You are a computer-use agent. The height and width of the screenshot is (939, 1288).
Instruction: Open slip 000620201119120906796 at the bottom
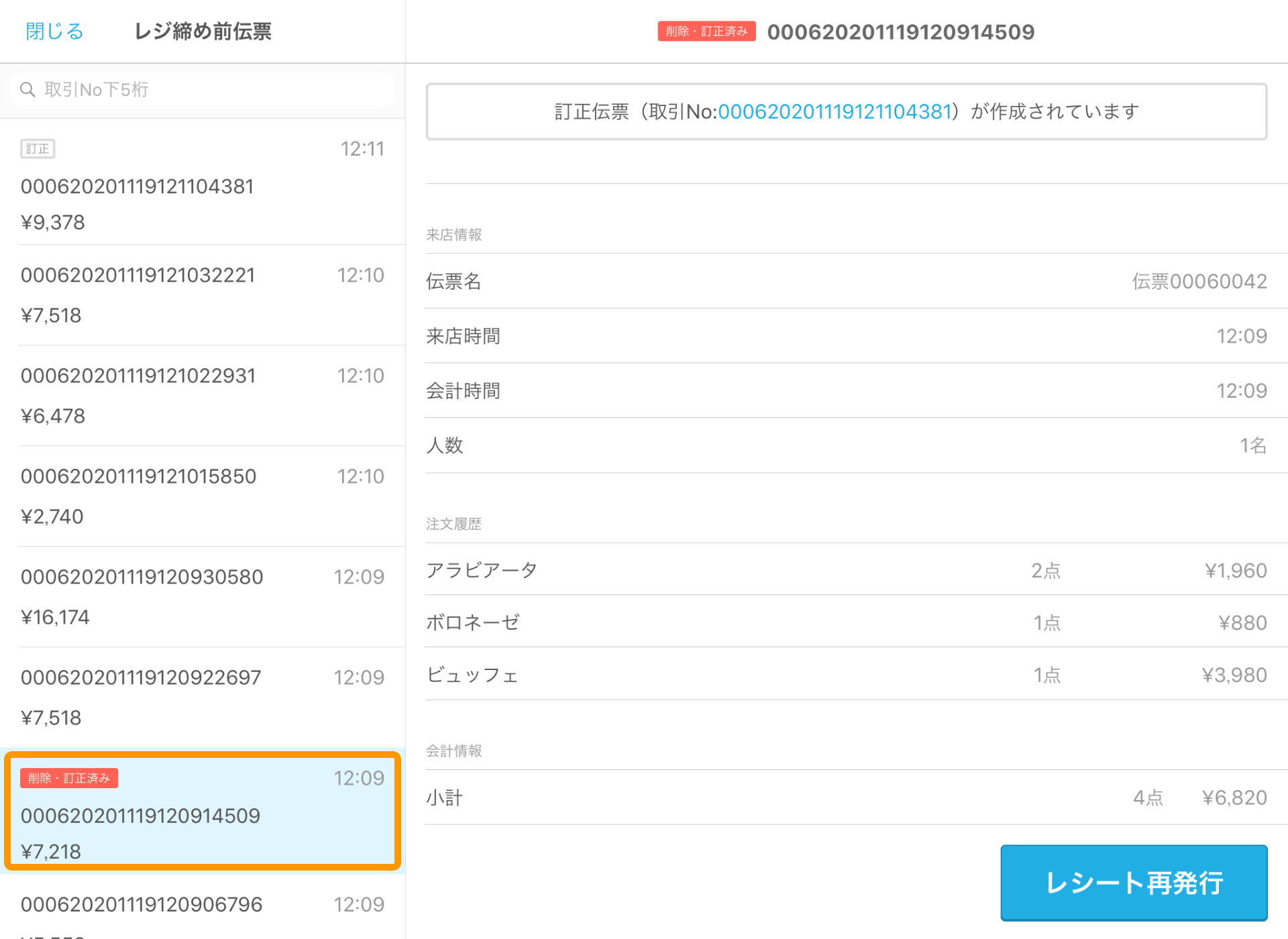point(201,905)
